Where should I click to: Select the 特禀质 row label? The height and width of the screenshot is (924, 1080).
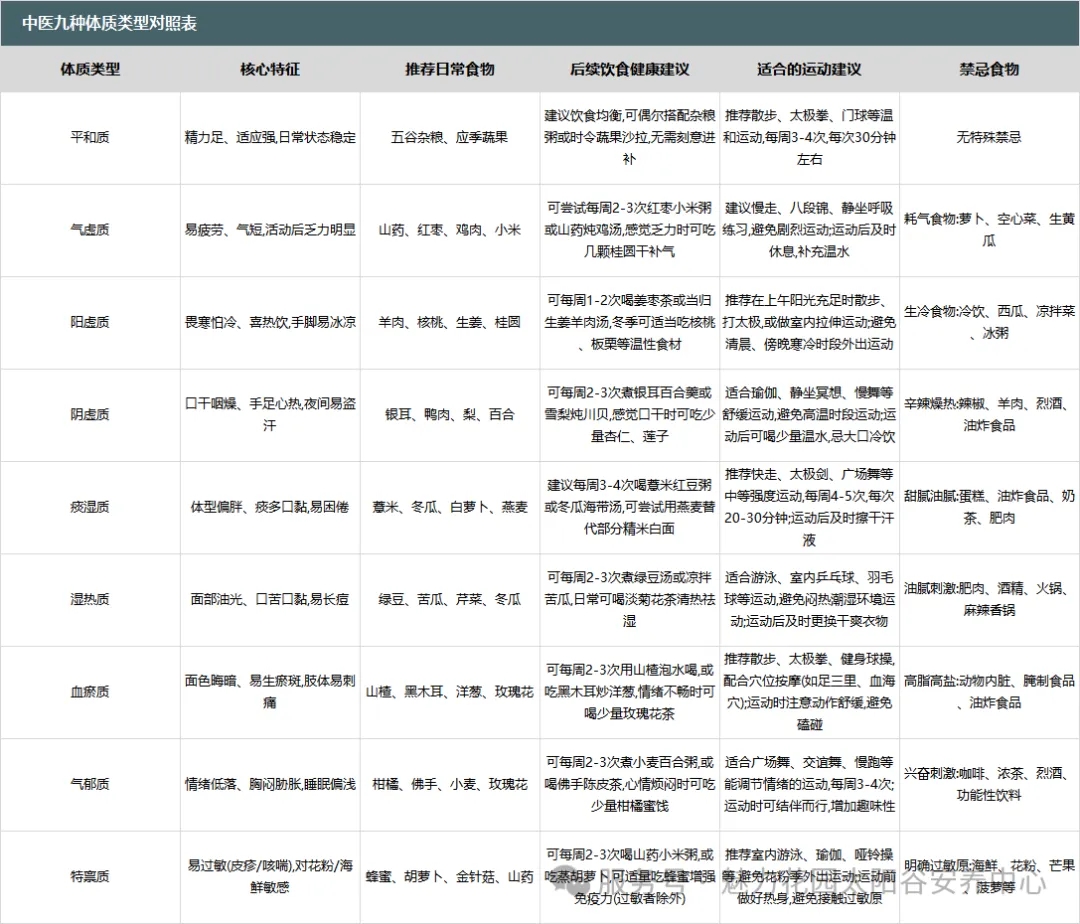pos(90,876)
